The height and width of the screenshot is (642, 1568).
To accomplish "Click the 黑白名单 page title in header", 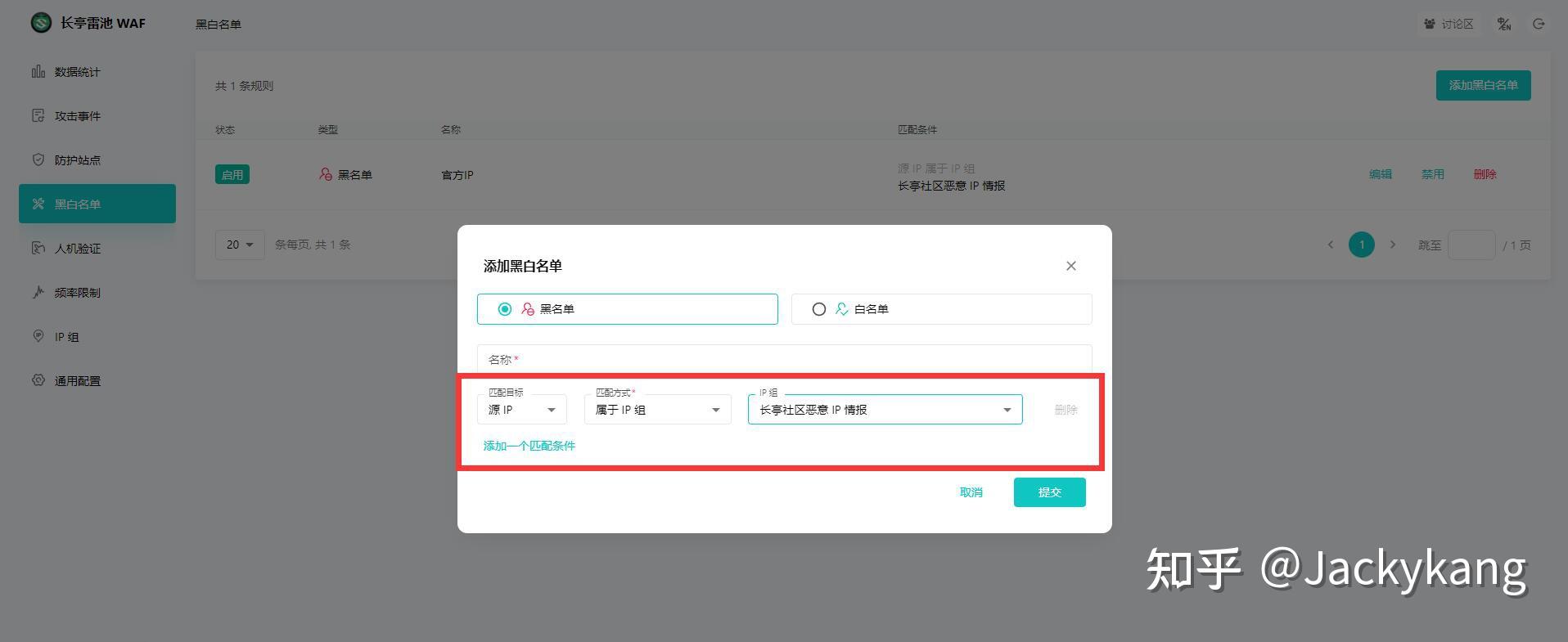I will tap(219, 25).
